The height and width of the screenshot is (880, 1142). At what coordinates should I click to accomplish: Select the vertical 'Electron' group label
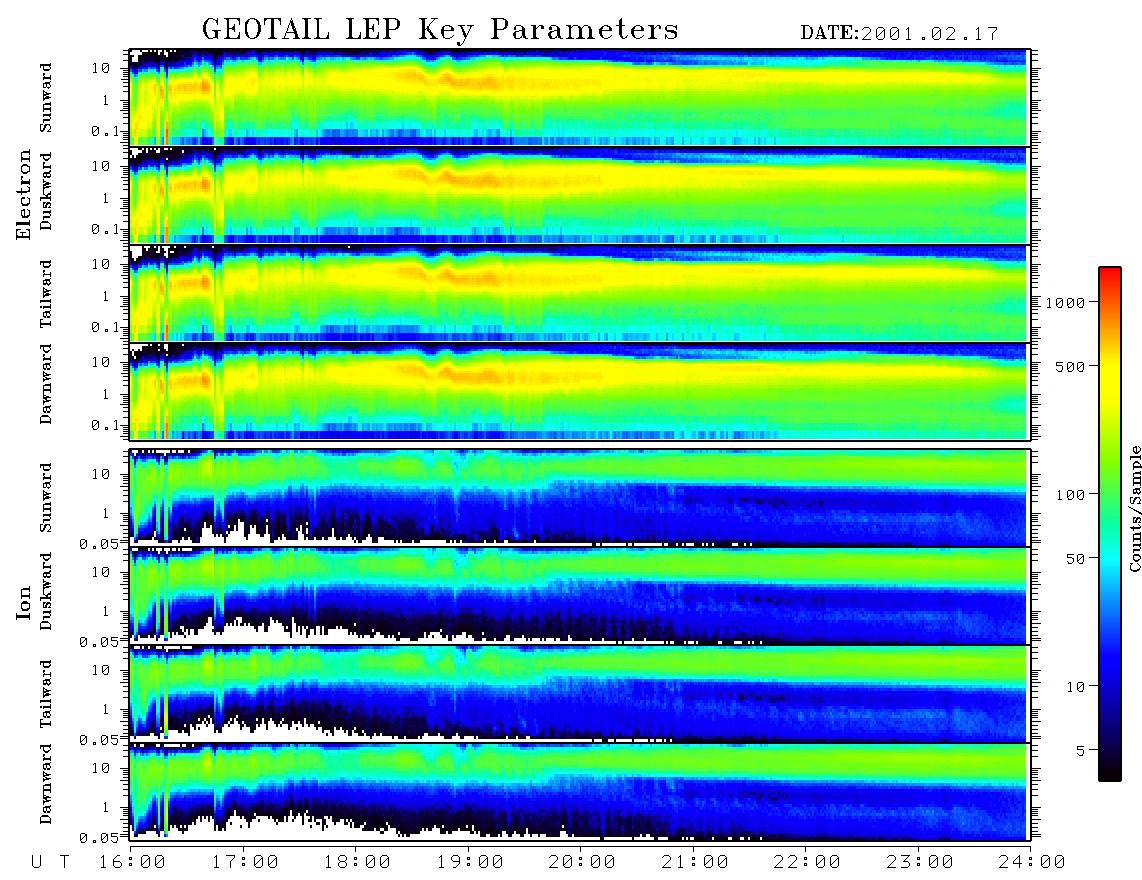click(24, 195)
